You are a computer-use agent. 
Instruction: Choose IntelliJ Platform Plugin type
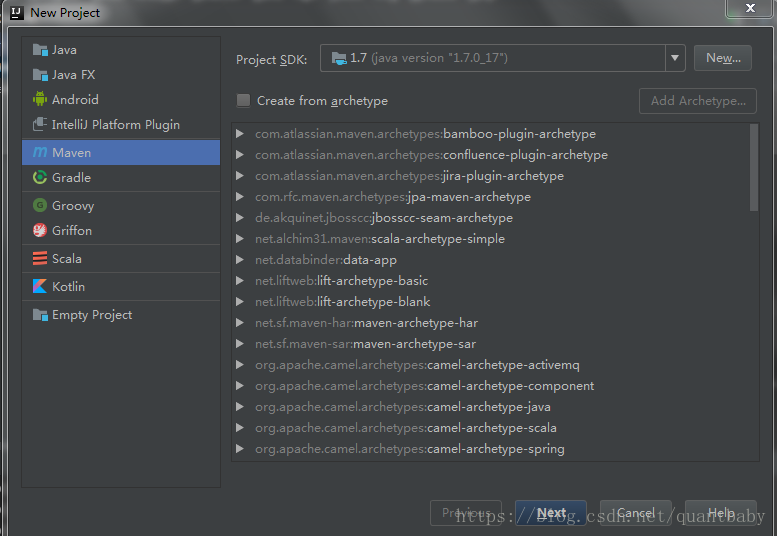click(121, 124)
